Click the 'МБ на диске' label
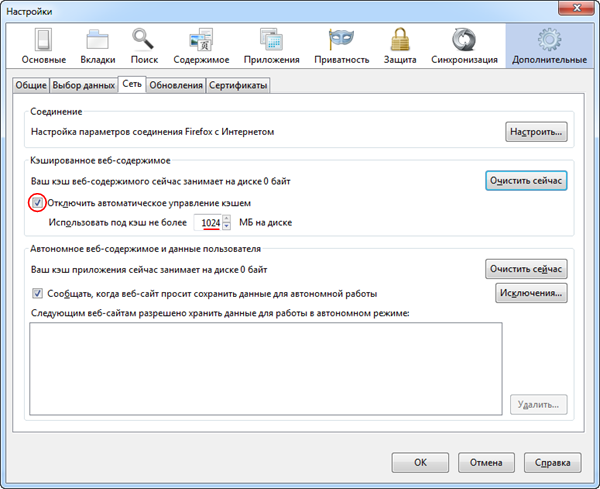 pyautogui.click(x=266, y=223)
